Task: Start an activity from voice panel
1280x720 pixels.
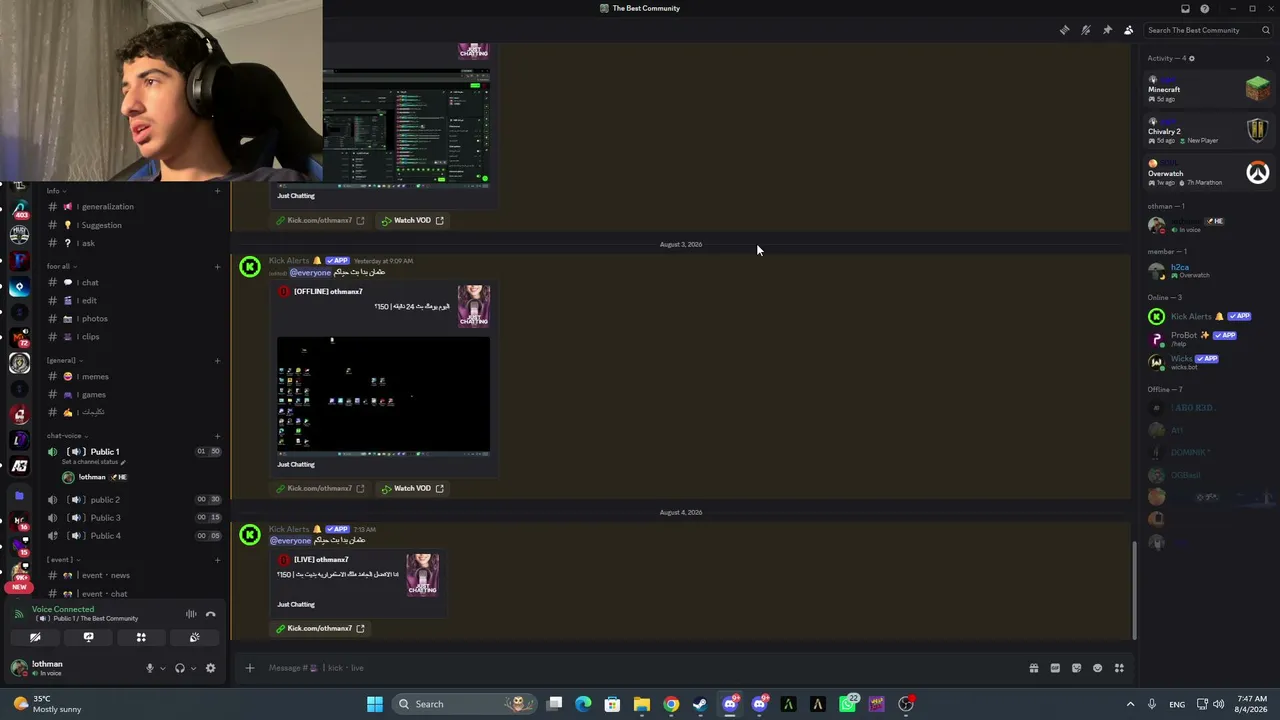Action: tap(141, 637)
